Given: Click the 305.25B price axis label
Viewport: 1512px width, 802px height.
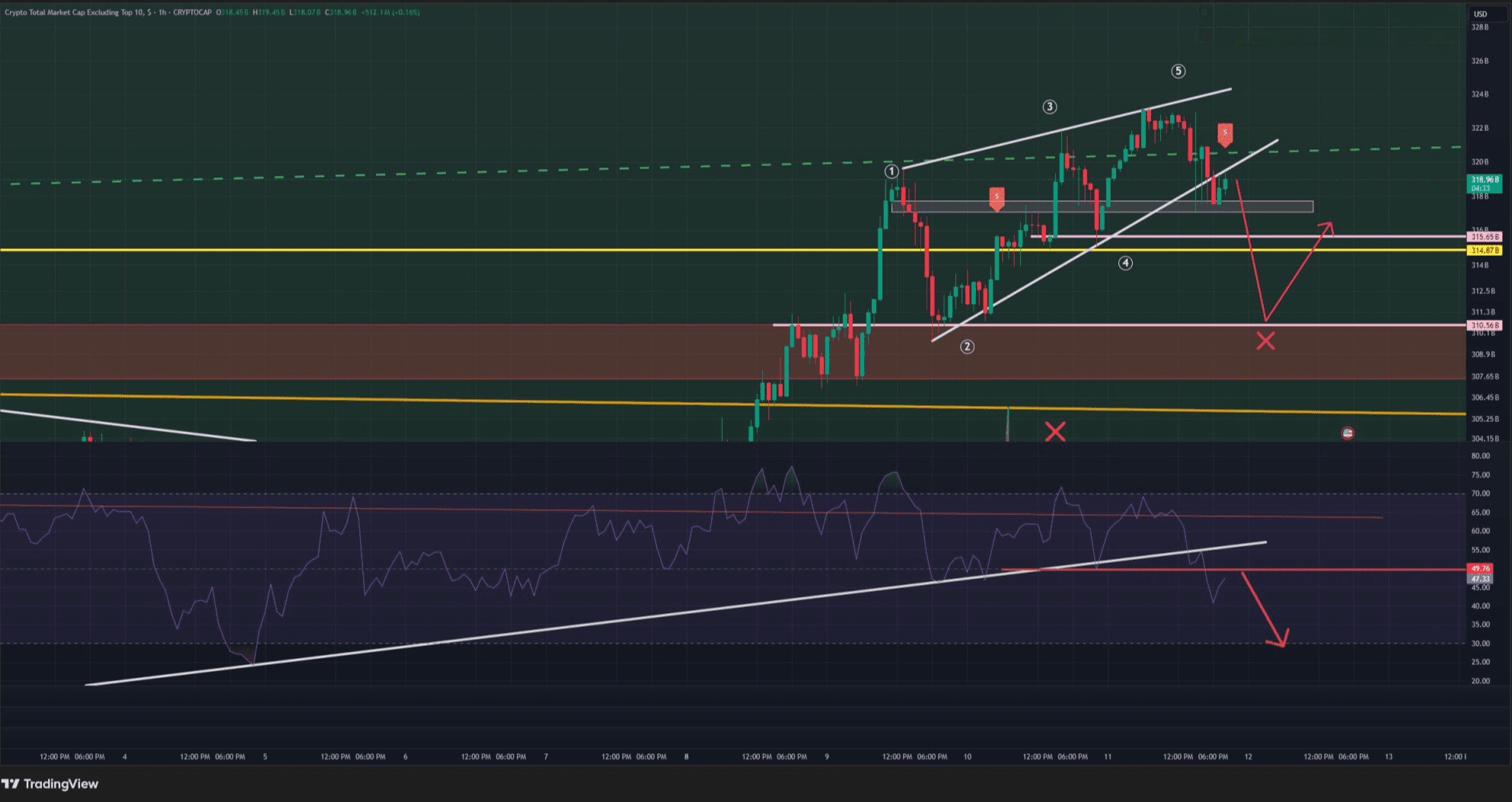Looking at the screenshot, I should tap(1484, 419).
